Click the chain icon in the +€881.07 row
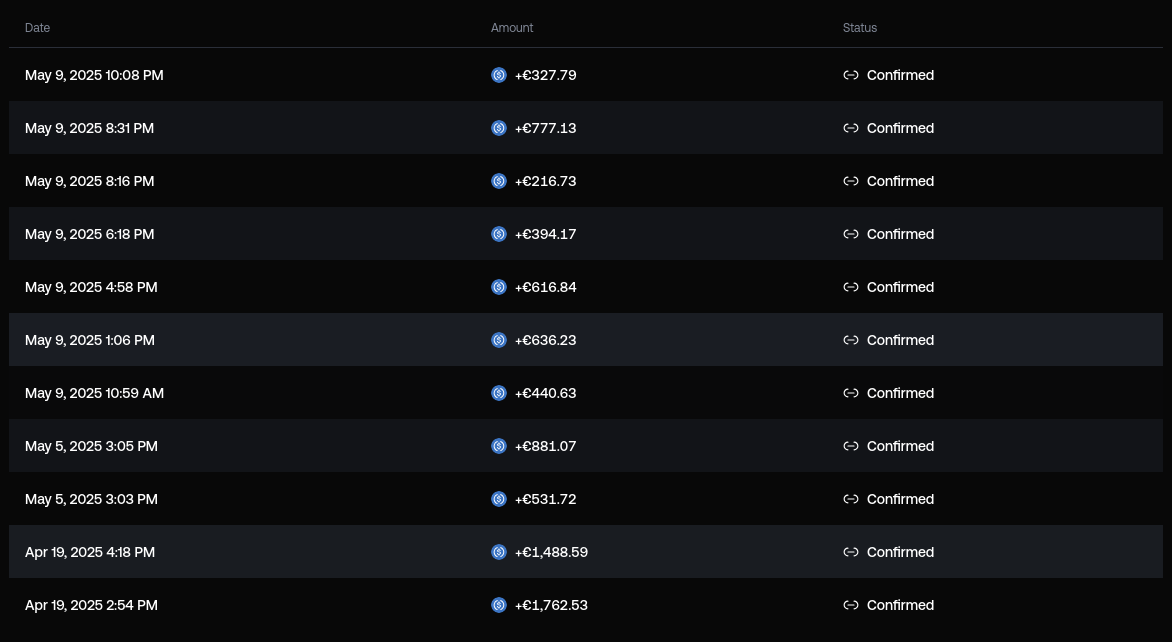1172x642 pixels. click(x=851, y=446)
